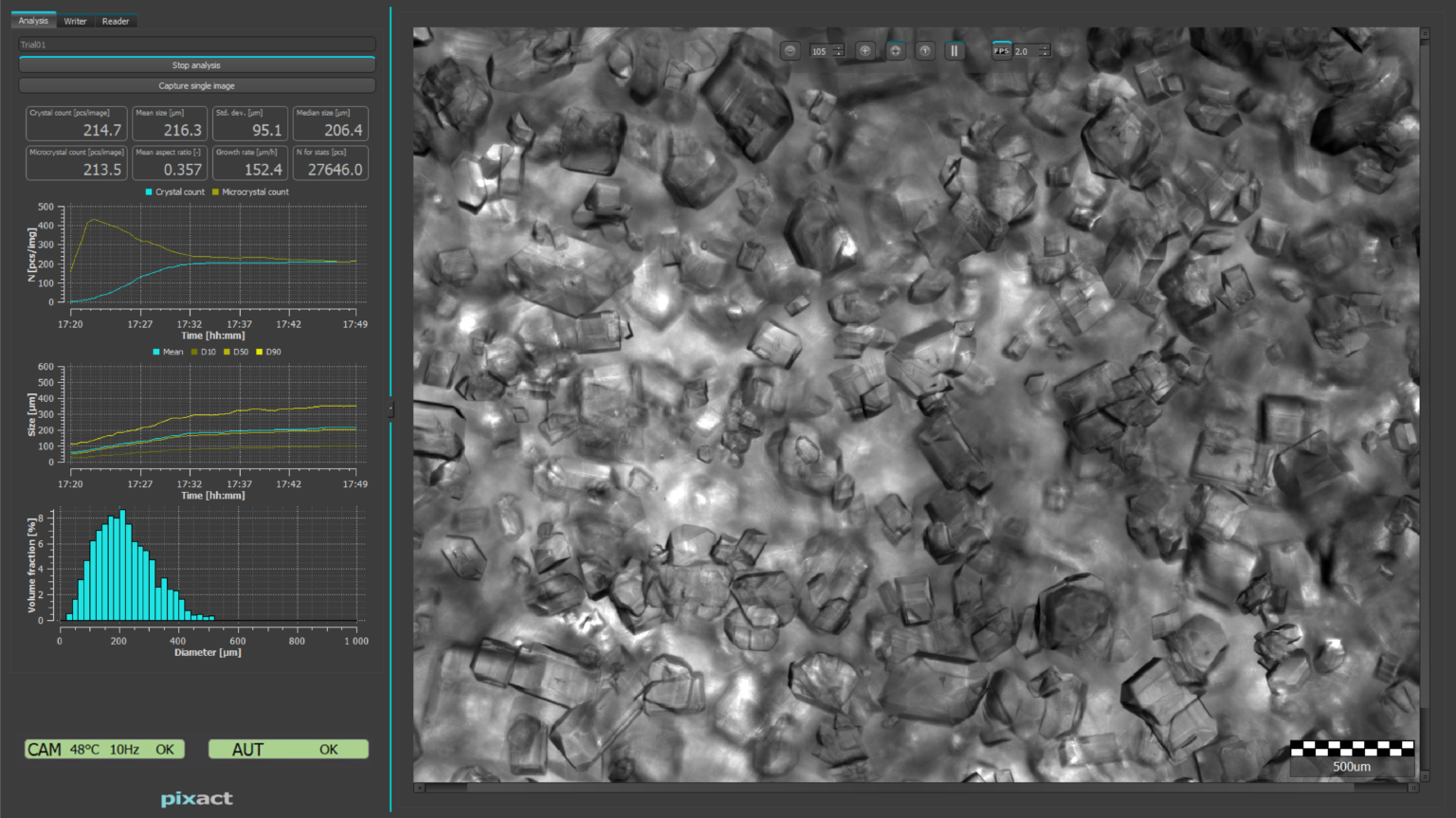Click the fit-to-view zoom icon
Viewport: 1456px width, 818px height.
[895, 51]
